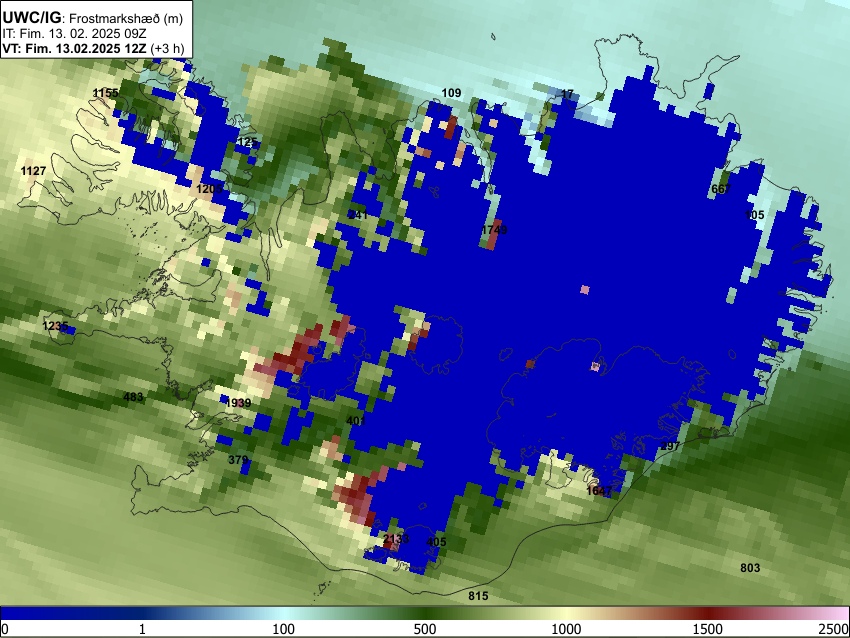The width and height of the screenshot is (850, 638).
Task: Click the map value 297
Action: tap(670, 446)
